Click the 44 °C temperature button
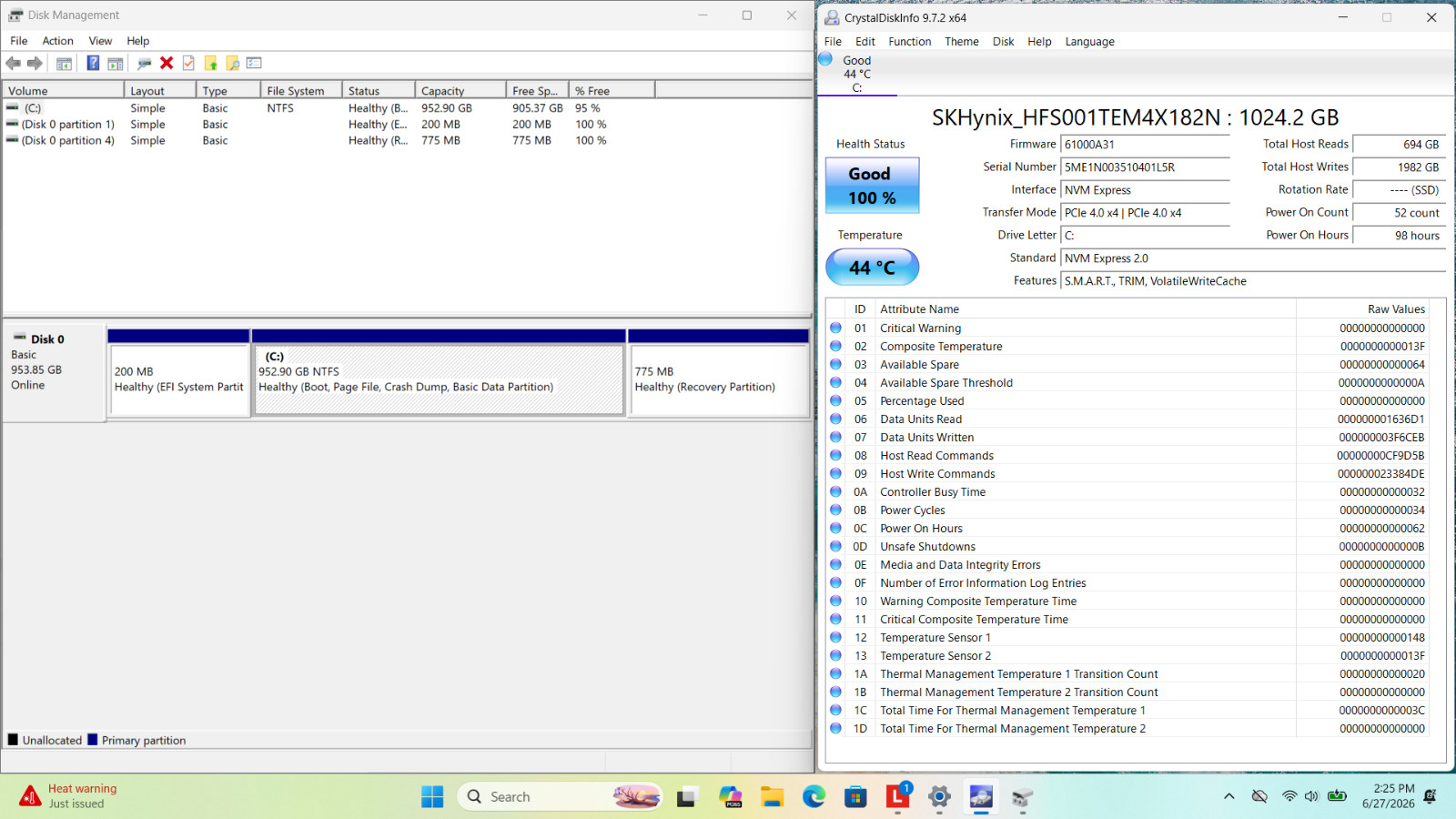 coord(872,268)
